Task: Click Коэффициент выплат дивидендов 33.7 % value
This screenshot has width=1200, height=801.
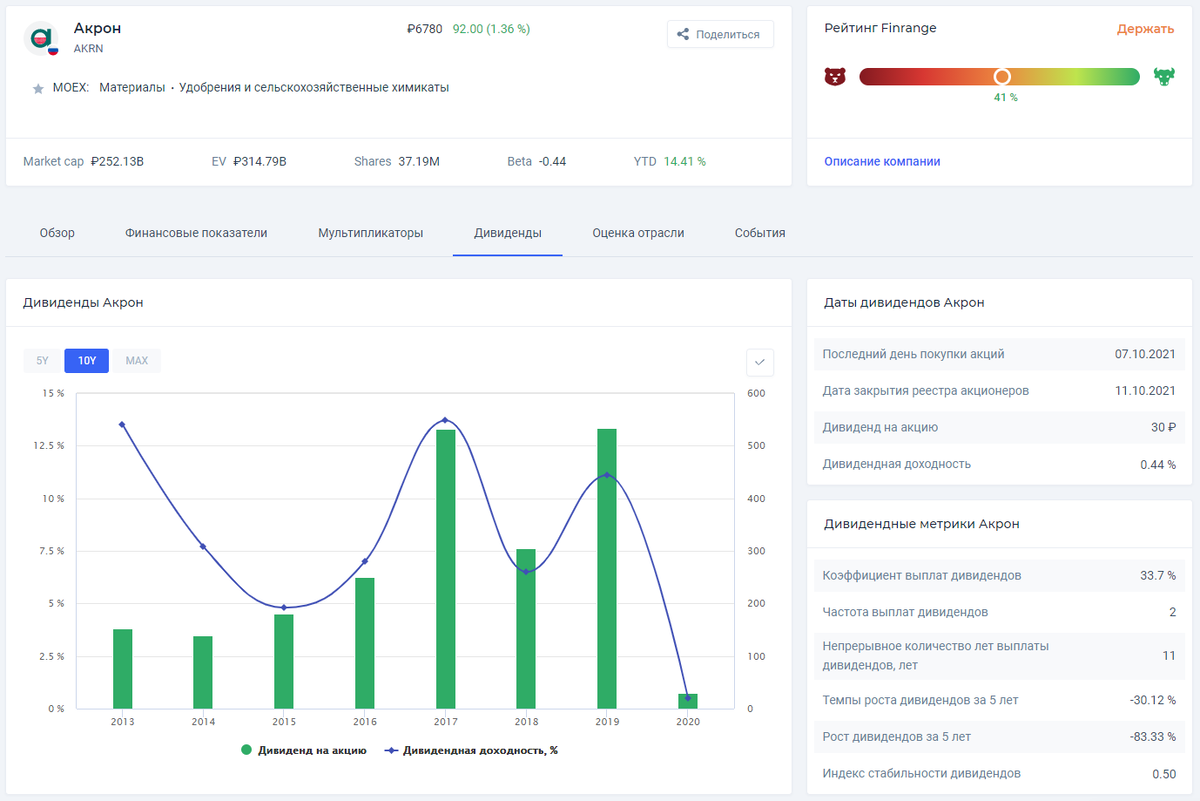Action: (1158, 576)
